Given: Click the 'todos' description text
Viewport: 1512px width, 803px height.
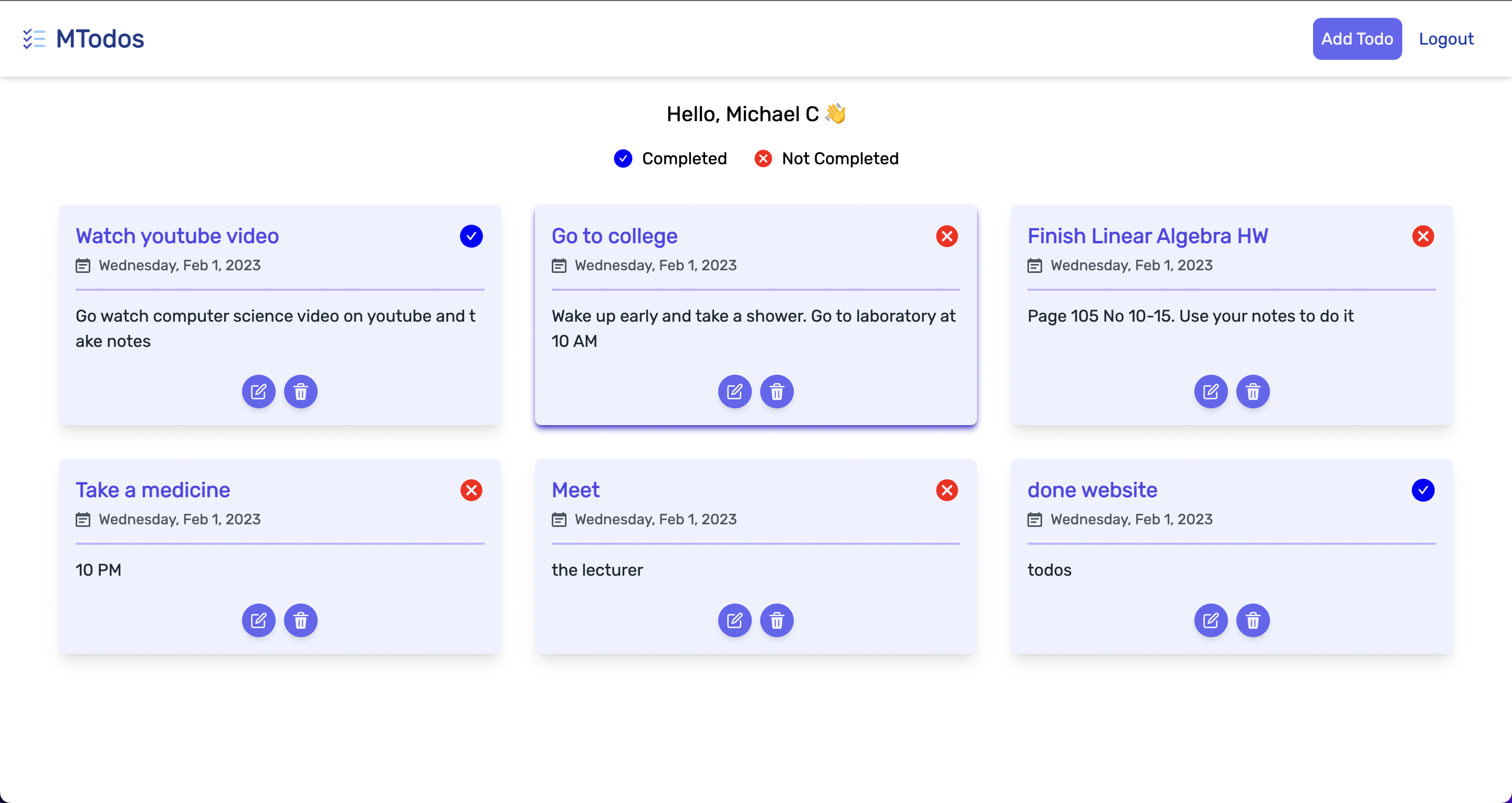Looking at the screenshot, I should 1049,570.
